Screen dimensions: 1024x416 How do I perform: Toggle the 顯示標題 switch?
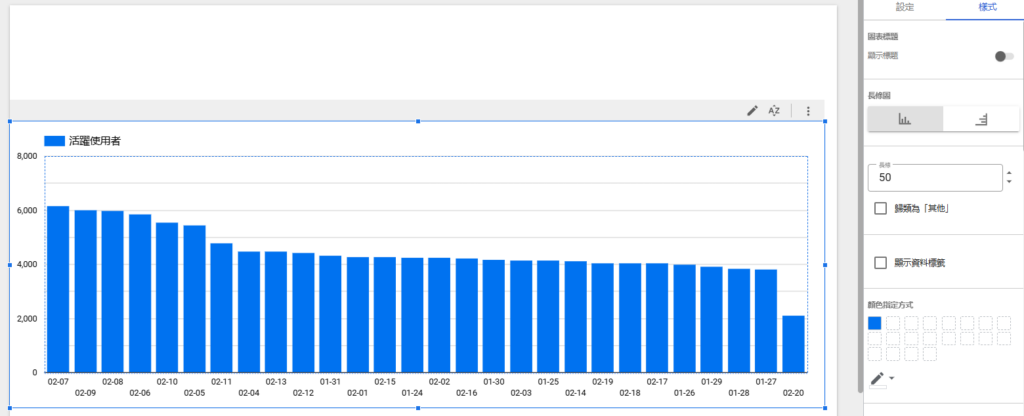1003,56
